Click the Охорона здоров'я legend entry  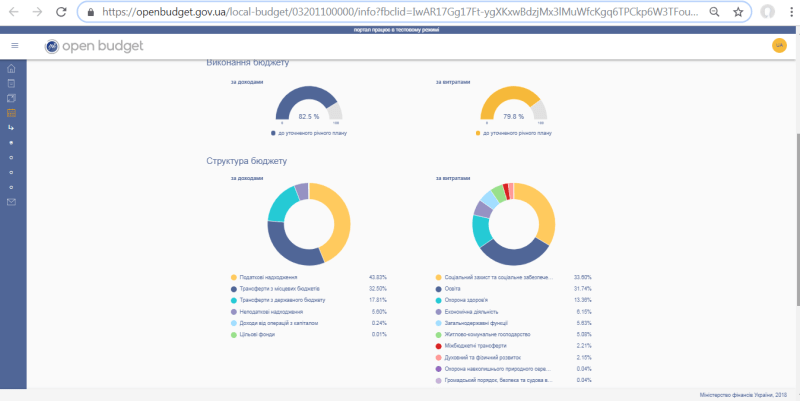(468, 298)
